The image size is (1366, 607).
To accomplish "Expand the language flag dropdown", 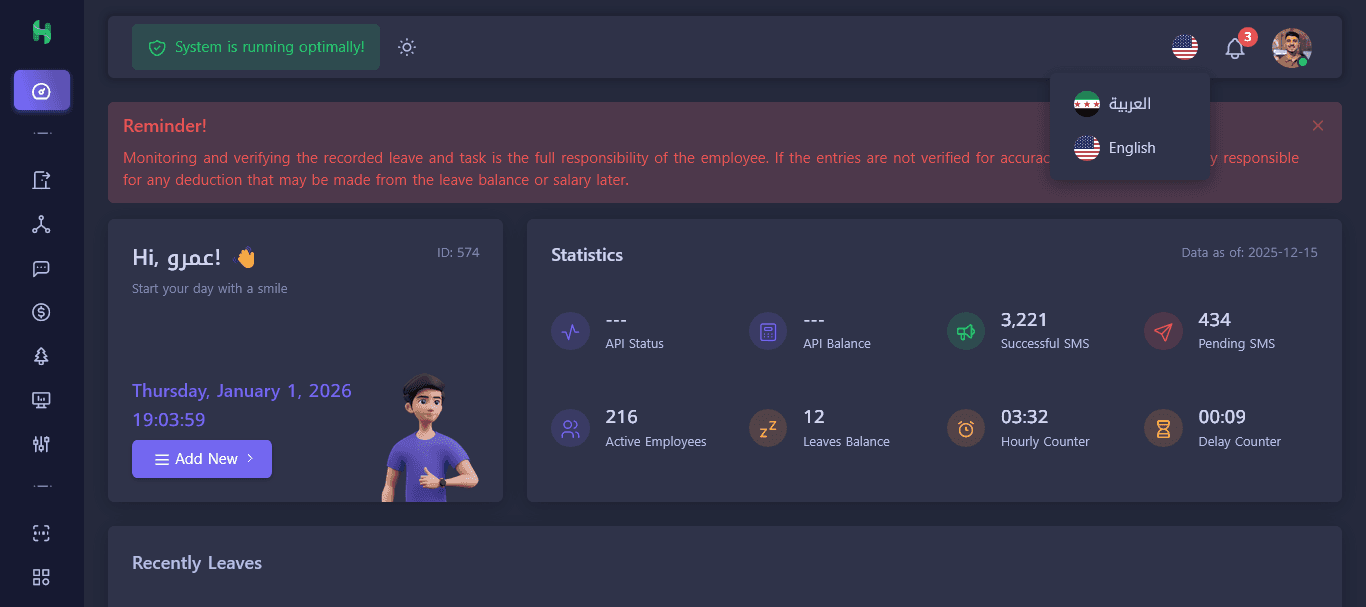I will 1185,47.
